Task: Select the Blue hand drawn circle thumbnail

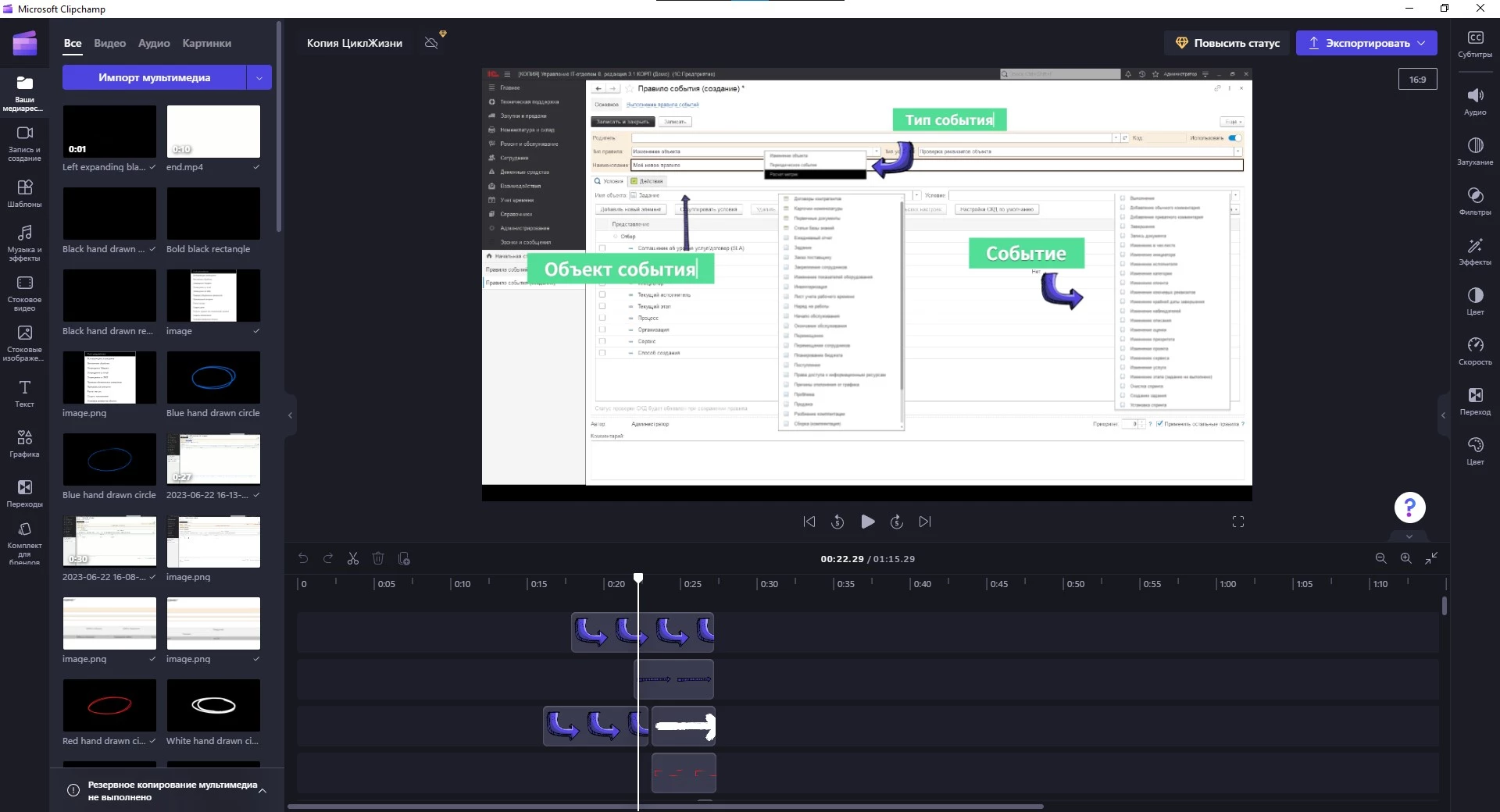Action: 213,378
